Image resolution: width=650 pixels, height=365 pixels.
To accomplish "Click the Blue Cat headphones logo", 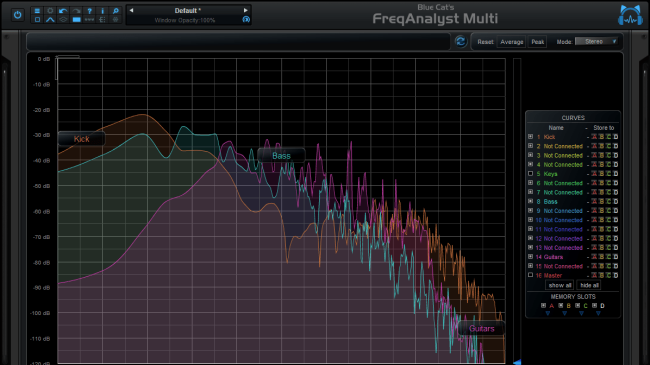I will coord(630,15).
